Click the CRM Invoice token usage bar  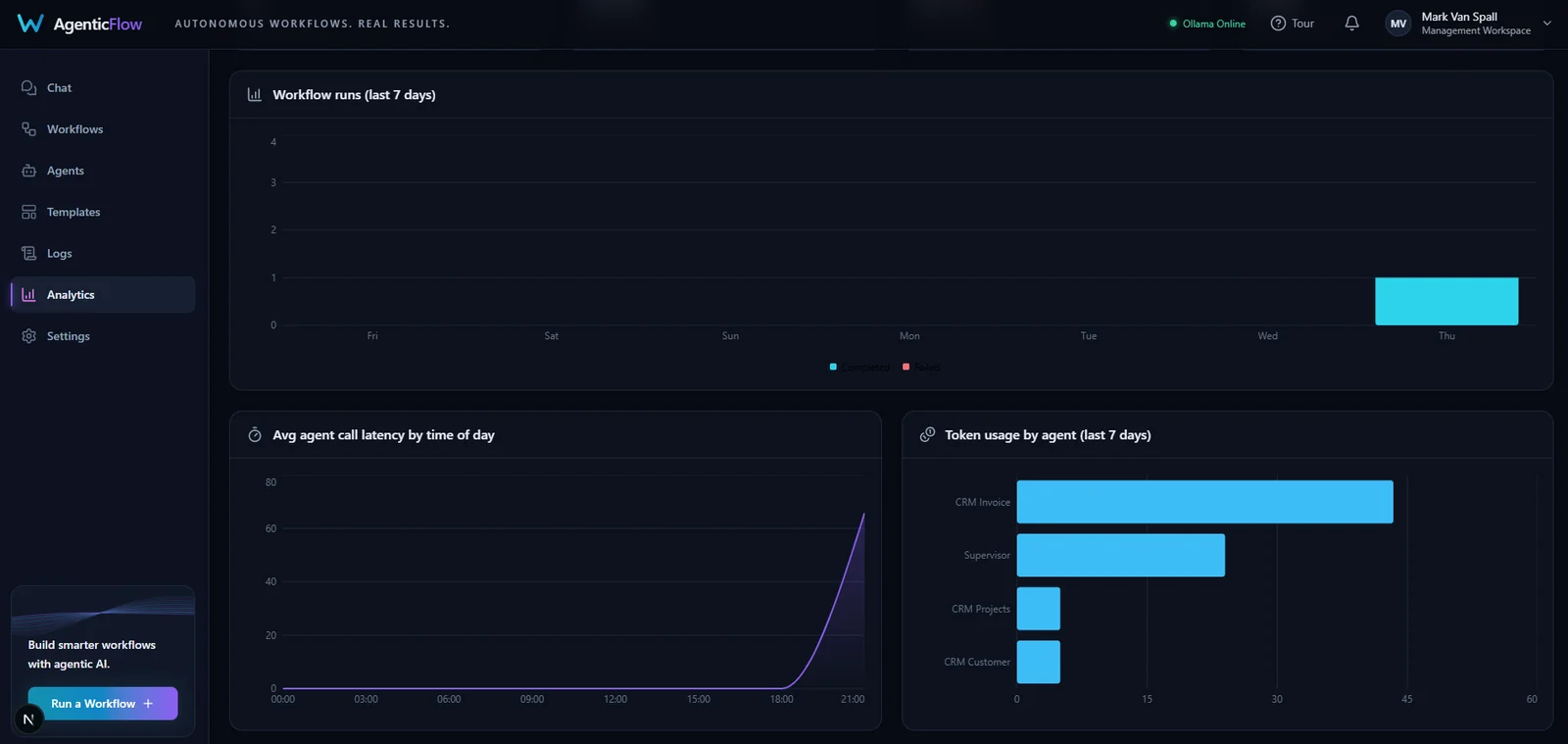pyautogui.click(x=1204, y=502)
